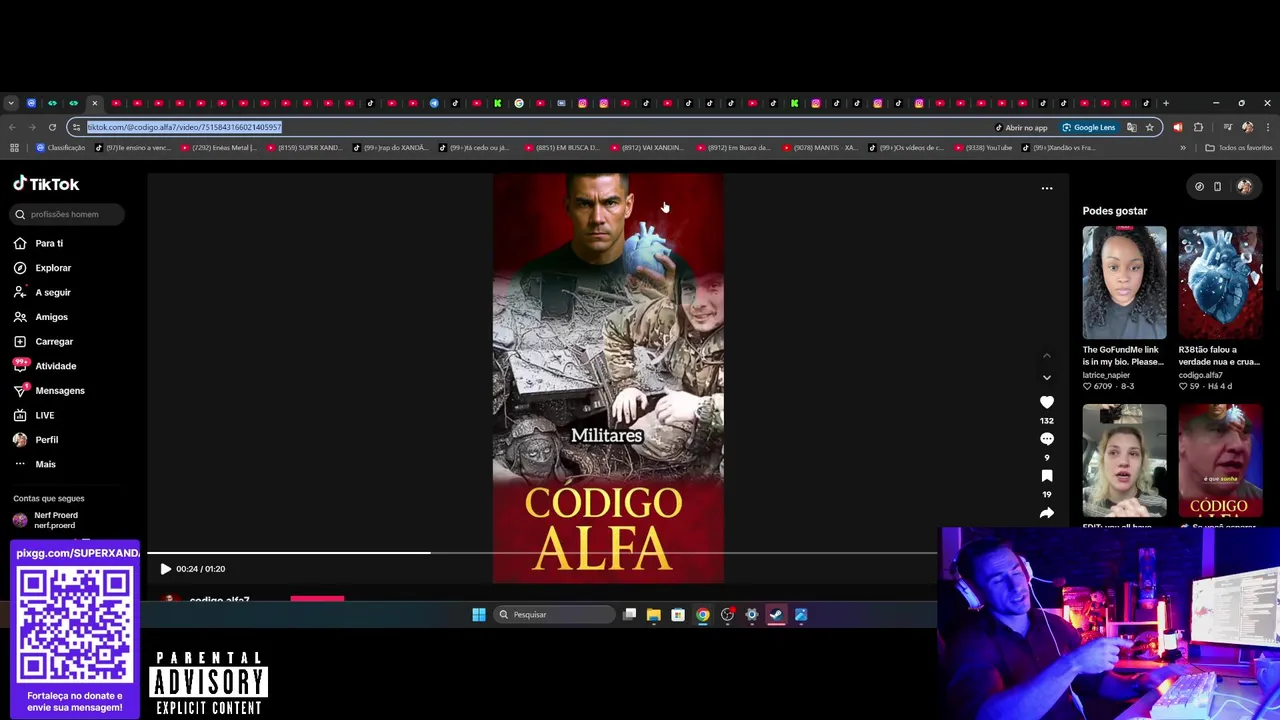Open the profile avatar menu
This screenshot has width=1280, height=720.
[1244, 186]
